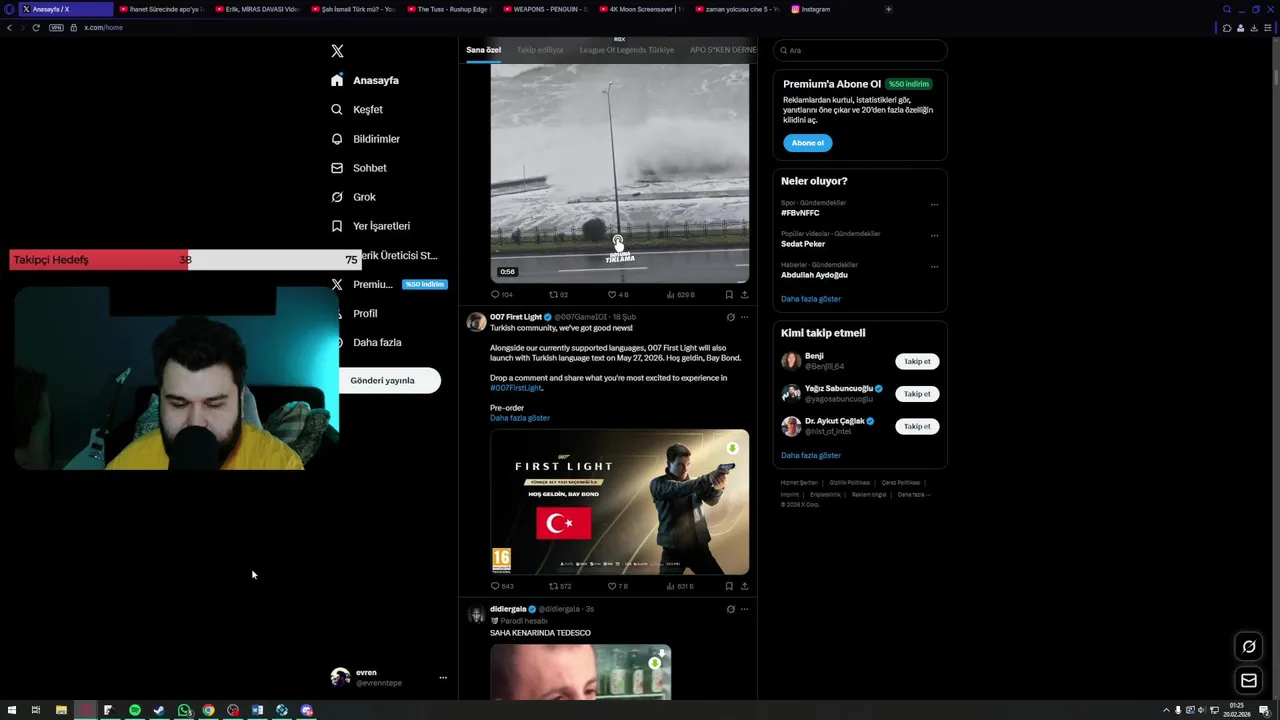Open Sohbet messages
The height and width of the screenshot is (720, 1280).
358,168
